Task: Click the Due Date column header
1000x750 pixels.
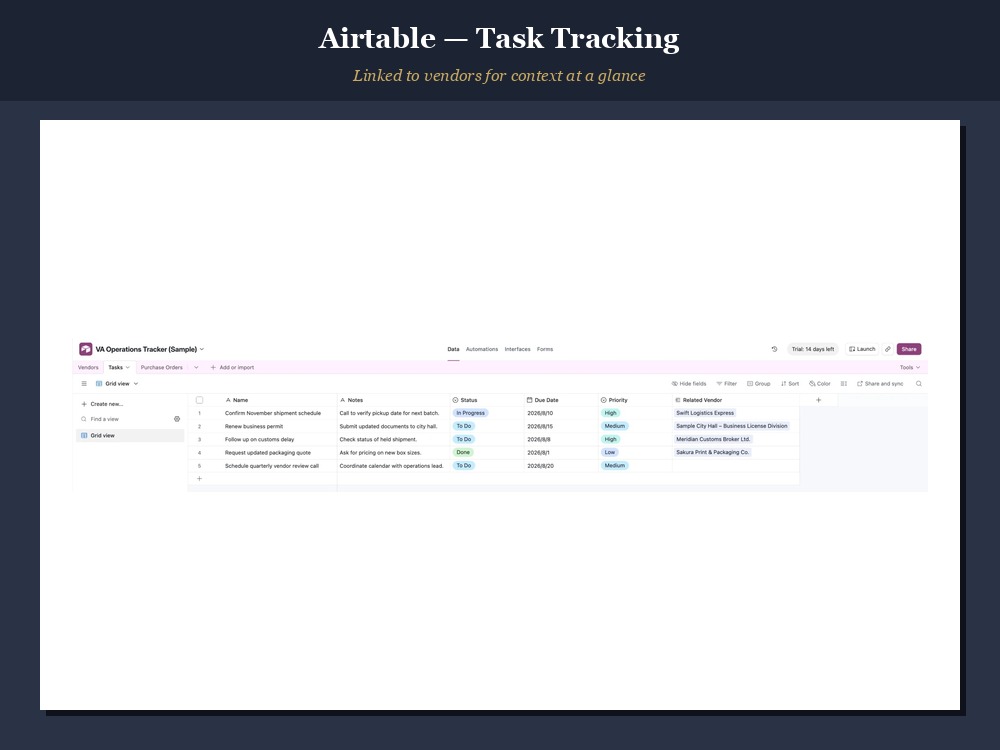Action: [x=561, y=400]
